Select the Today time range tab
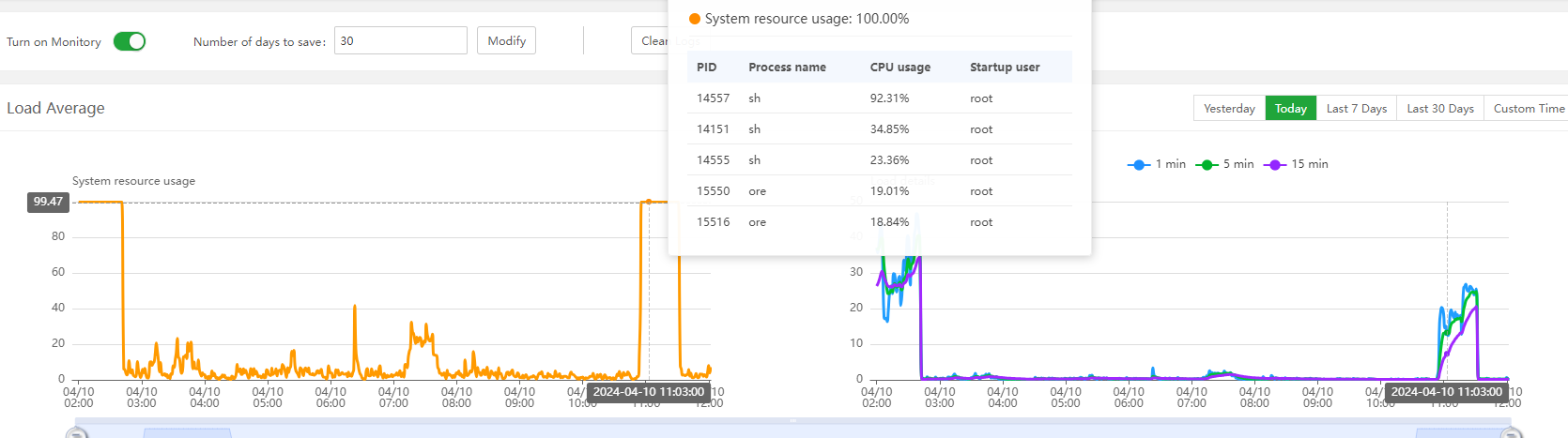This screenshot has width=1568, height=438. [1290, 109]
